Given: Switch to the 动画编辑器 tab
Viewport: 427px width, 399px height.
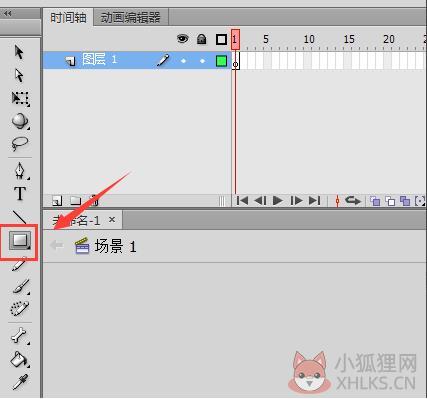Looking at the screenshot, I should click(x=130, y=17).
